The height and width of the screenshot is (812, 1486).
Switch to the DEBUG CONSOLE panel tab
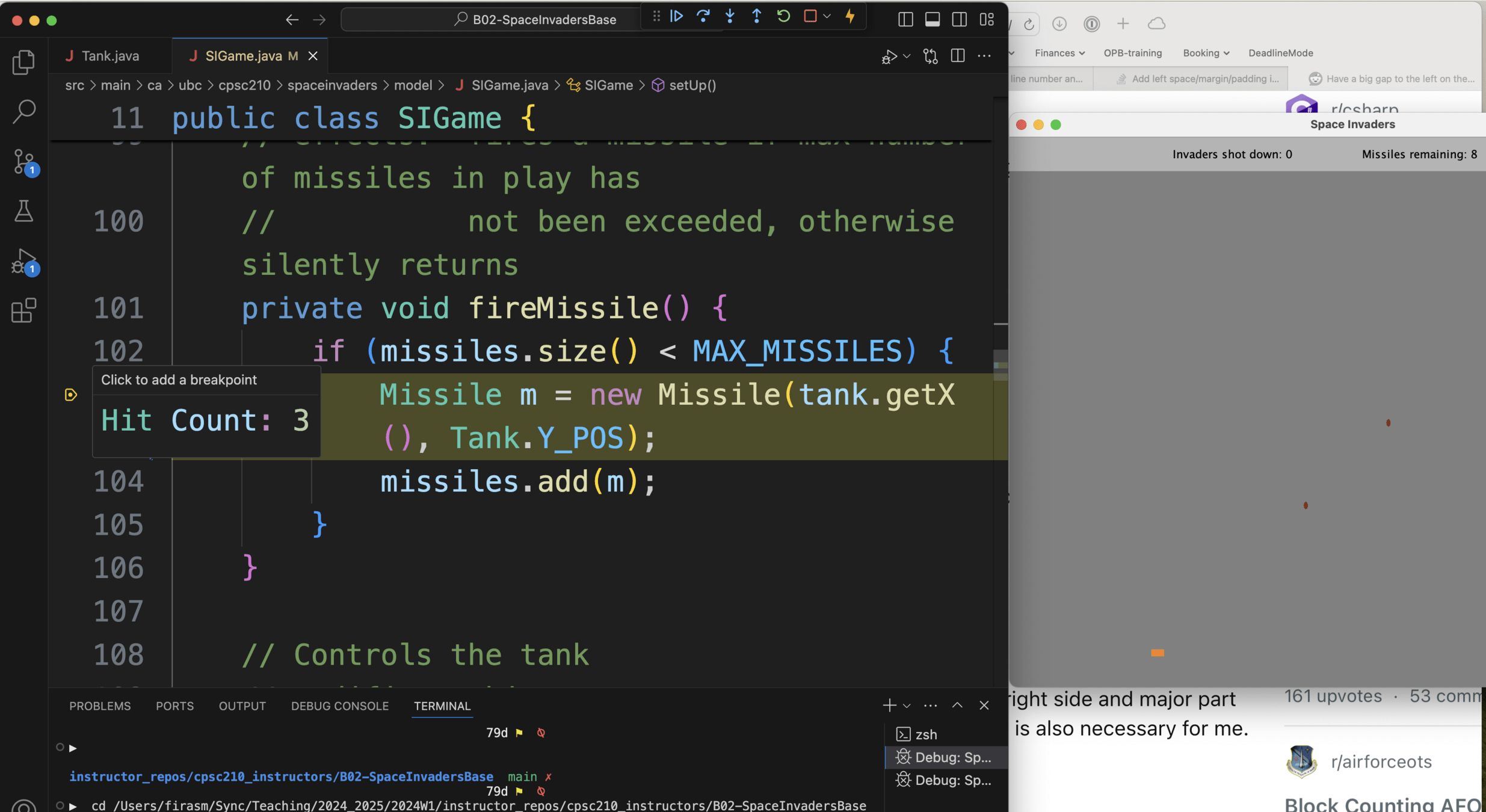click(339, 706)
